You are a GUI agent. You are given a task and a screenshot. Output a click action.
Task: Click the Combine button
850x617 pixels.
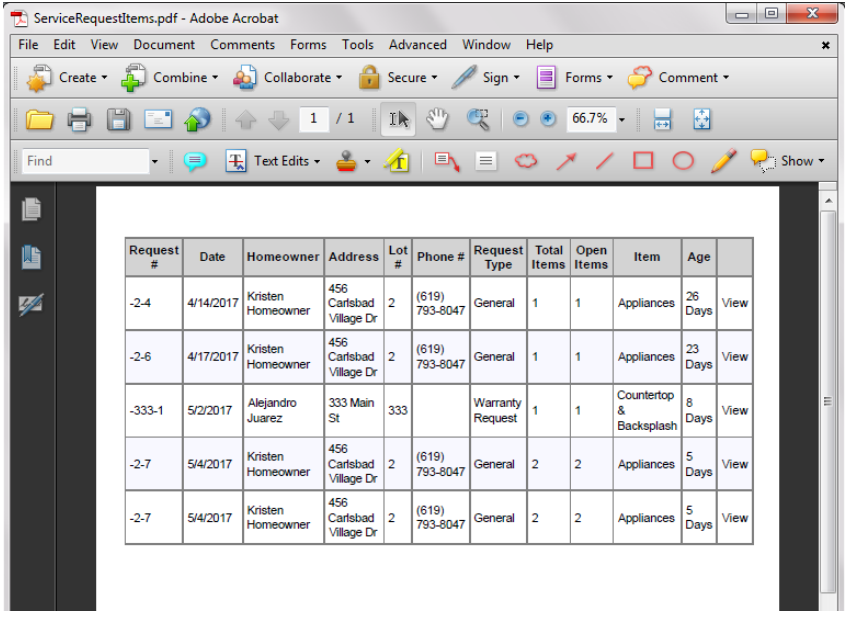coord(170,78)
